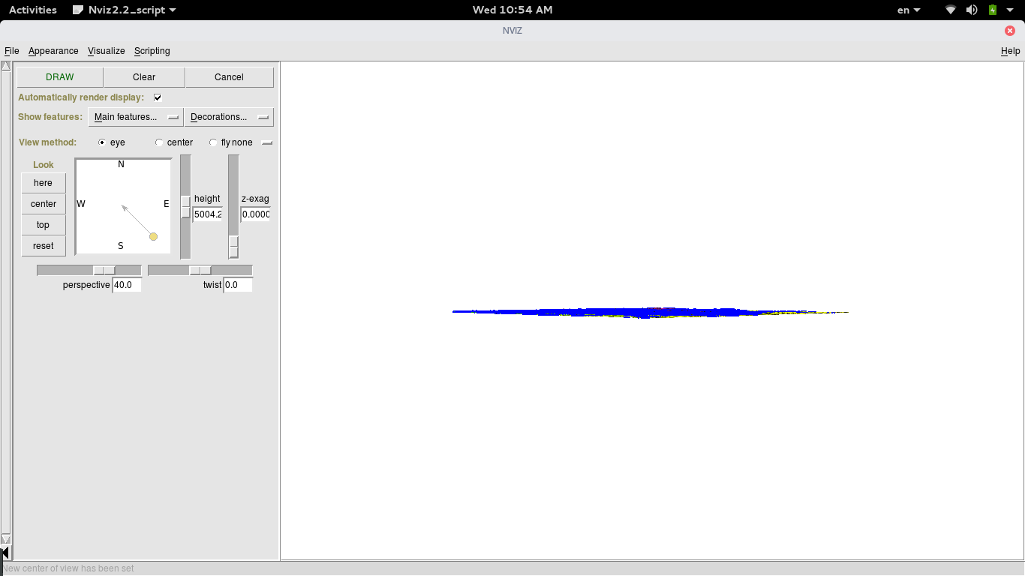The image size is (1025, 576).
Task: Open the Visualize menu
Action: [x=106, y=51]
